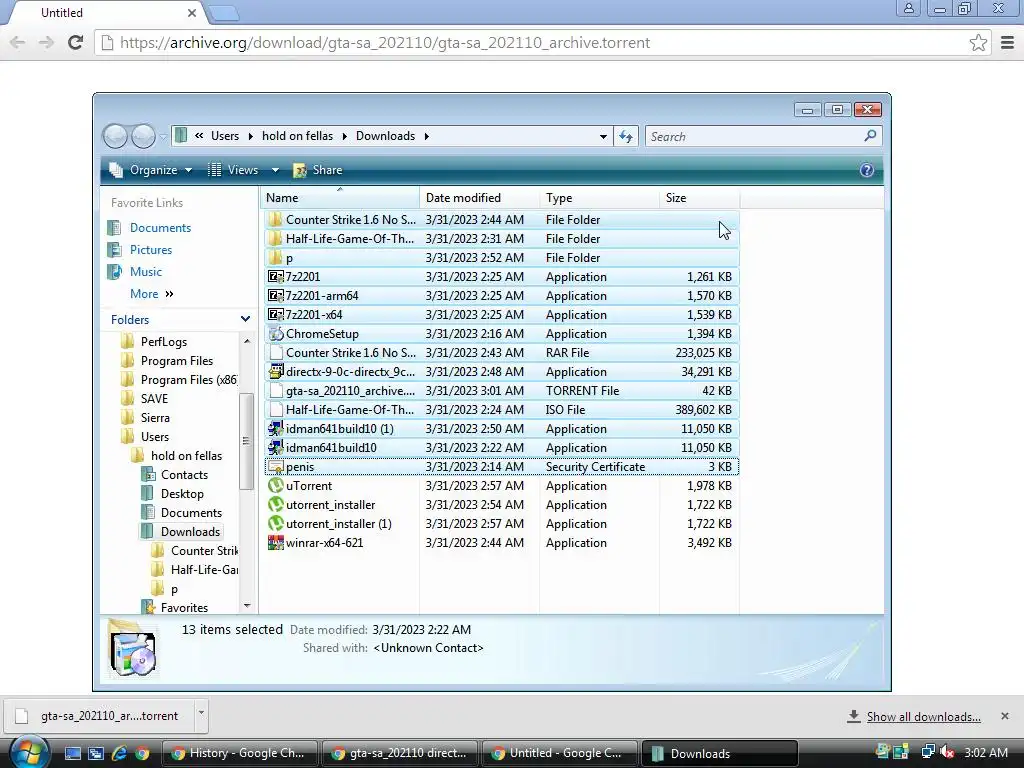
Task: Click the Chrome user profile icon
Action: (908, 8)
